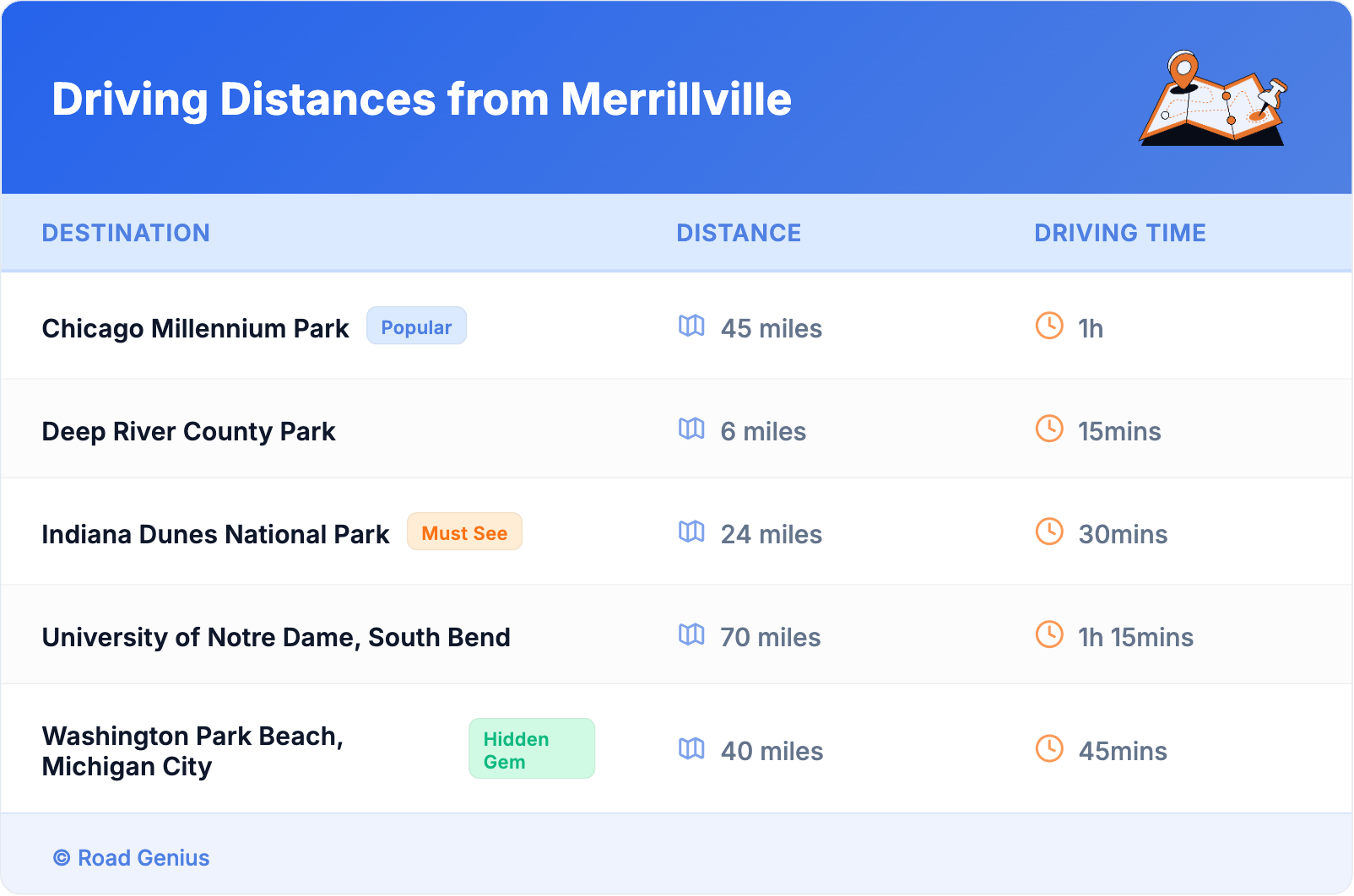Click the Must See badge
The height and width of the screenshot is (896, 1354).
(x=464, y=532)
